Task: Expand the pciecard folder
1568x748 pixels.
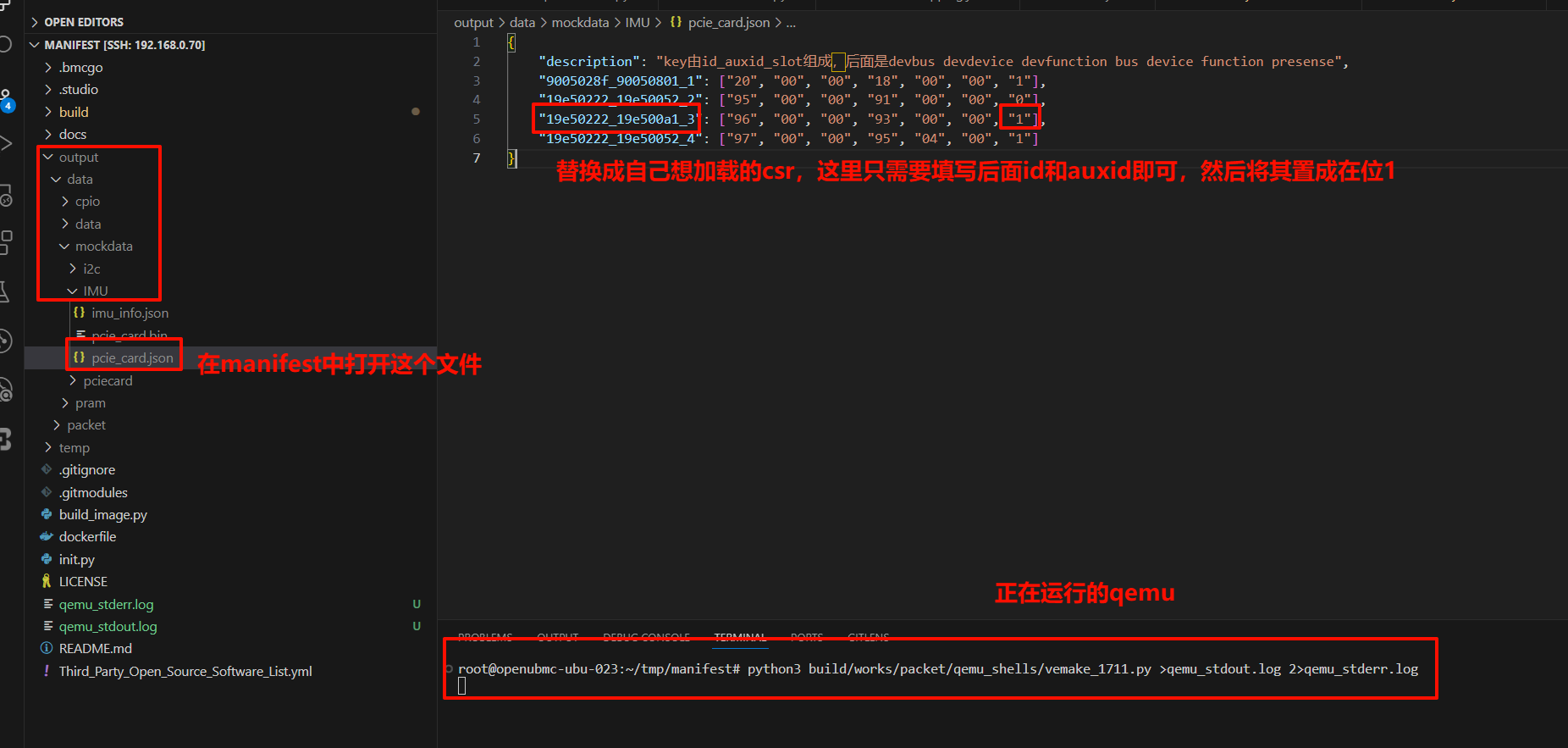Action: [108, 381]
